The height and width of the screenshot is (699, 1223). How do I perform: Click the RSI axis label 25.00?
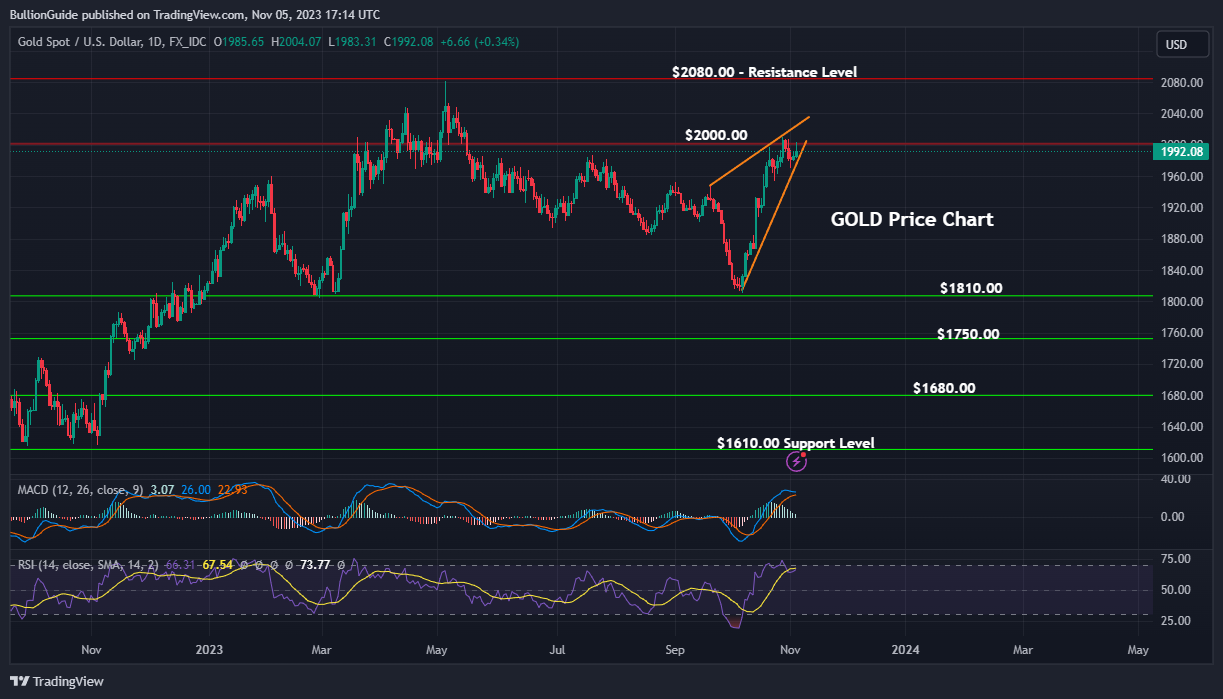click(x=1173, y=621)
